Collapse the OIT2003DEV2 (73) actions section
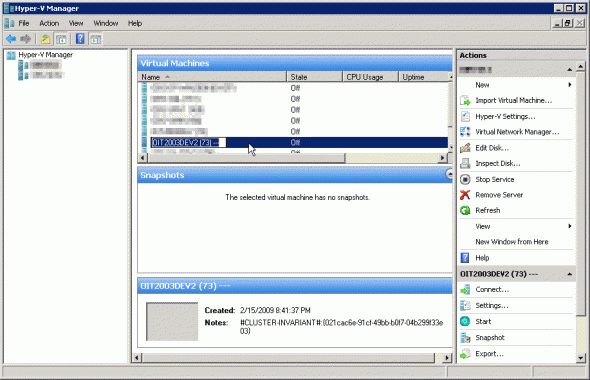590x380 pixels. [570, 274]
